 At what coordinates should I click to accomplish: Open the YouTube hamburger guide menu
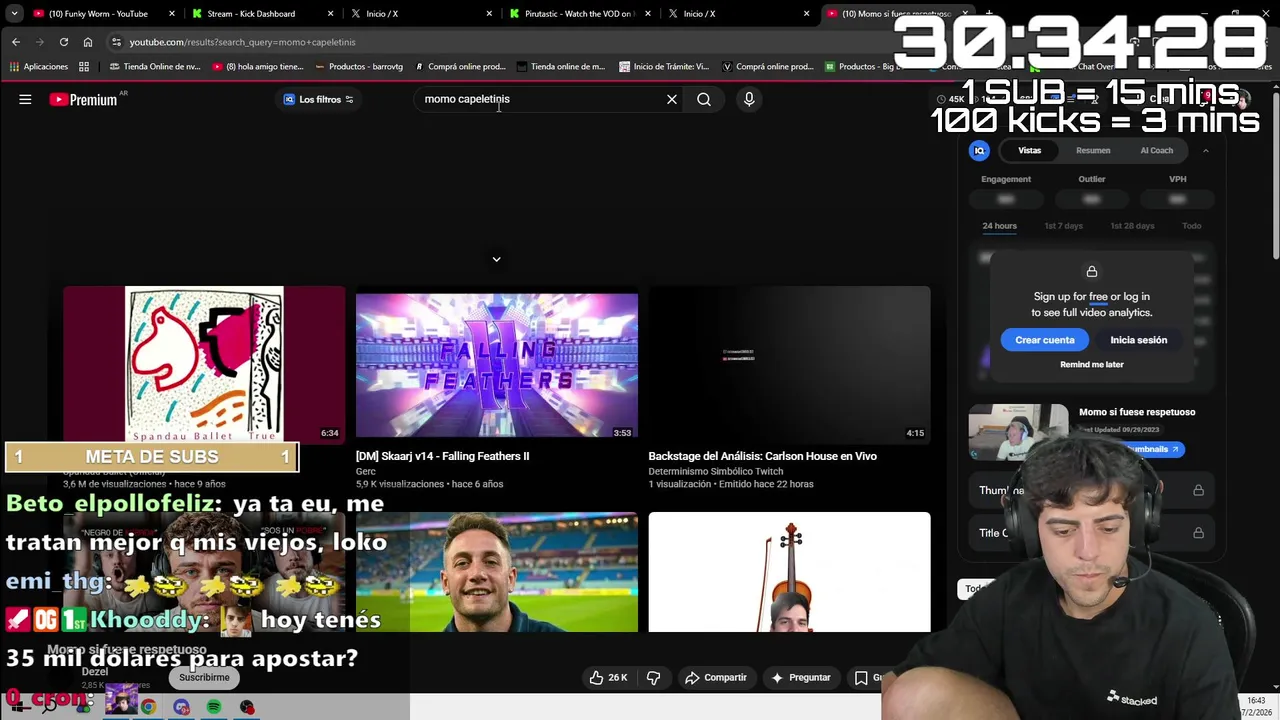[x=25, y=99]
